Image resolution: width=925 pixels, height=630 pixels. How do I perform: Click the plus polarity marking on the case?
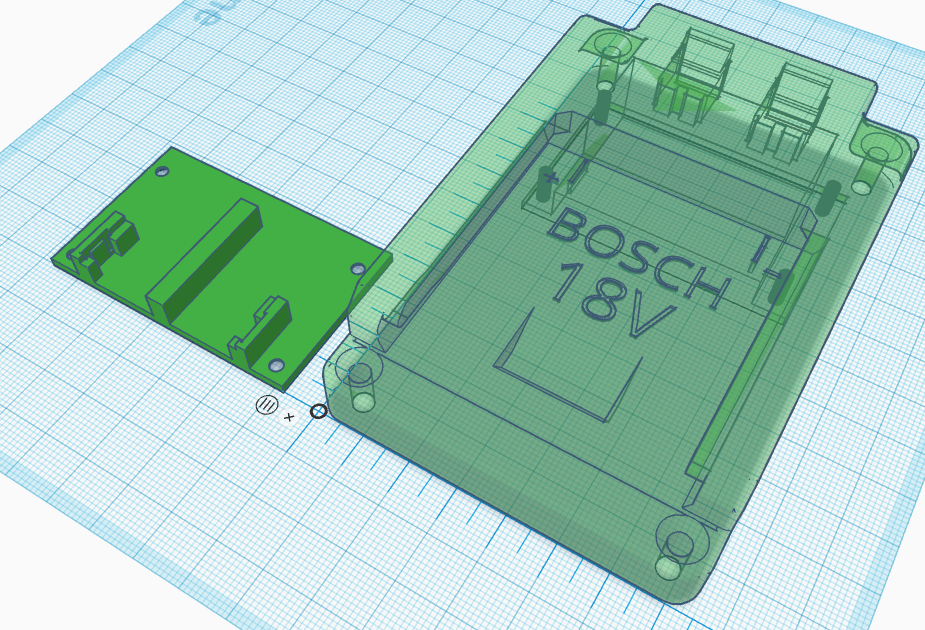550,176
